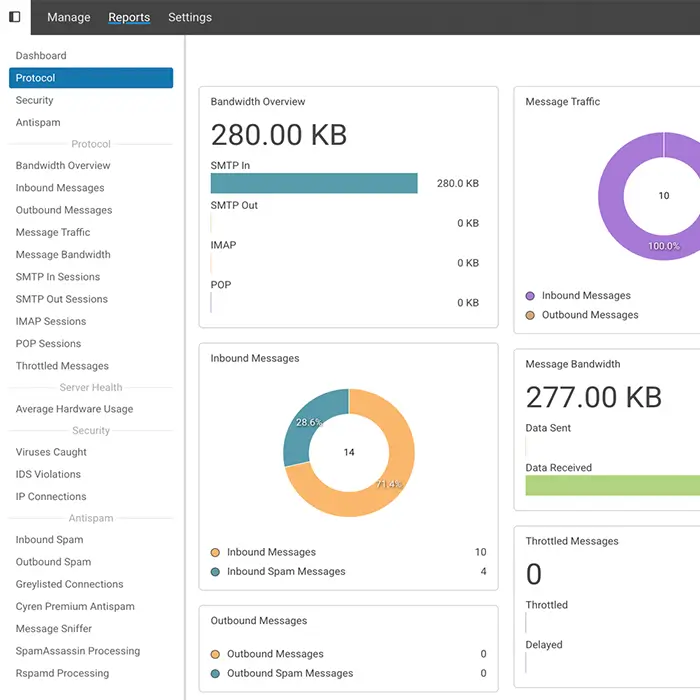Click the 280.0 KB SMTP In value
Viewport: 700px width, 700px height.
458,183
